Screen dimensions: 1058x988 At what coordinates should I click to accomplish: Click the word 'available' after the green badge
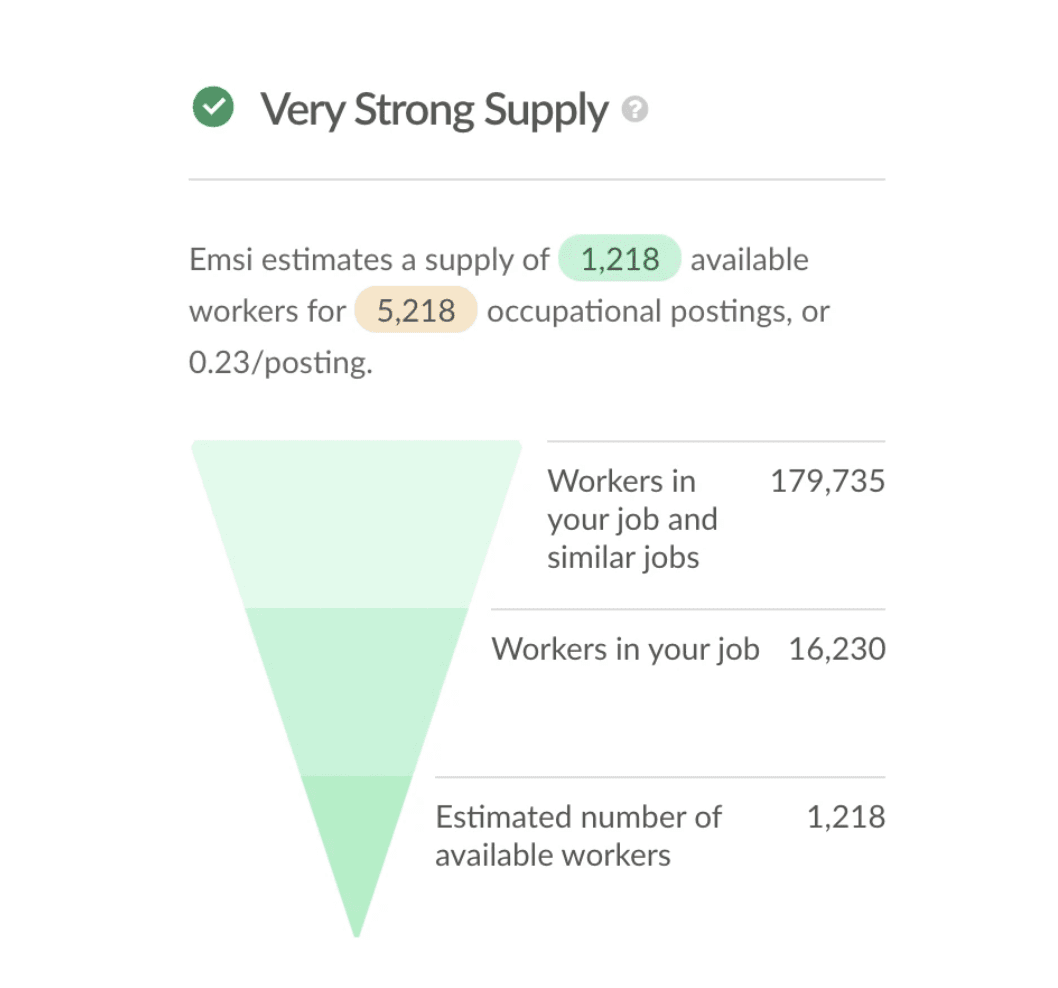(x=749, y=260)
